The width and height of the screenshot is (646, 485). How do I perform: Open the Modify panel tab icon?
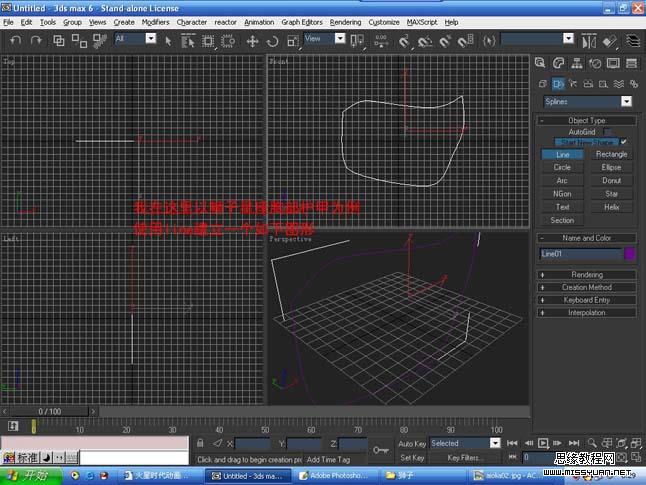(558, 63)
